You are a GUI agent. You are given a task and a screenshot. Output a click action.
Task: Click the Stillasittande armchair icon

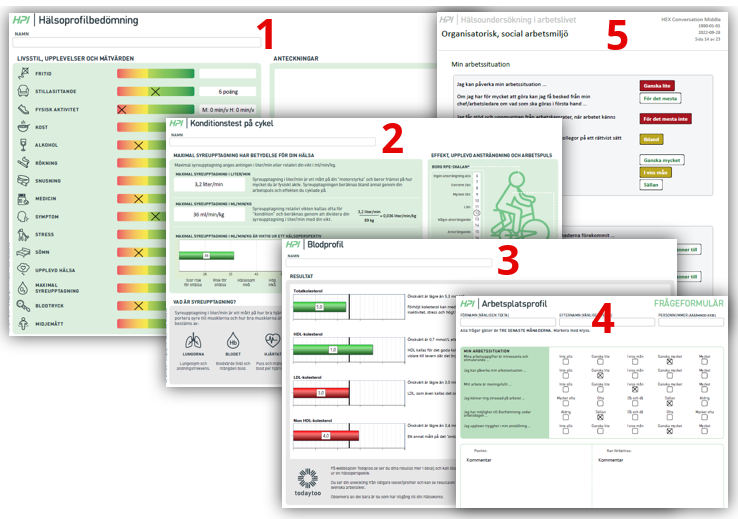coord(24,91)
